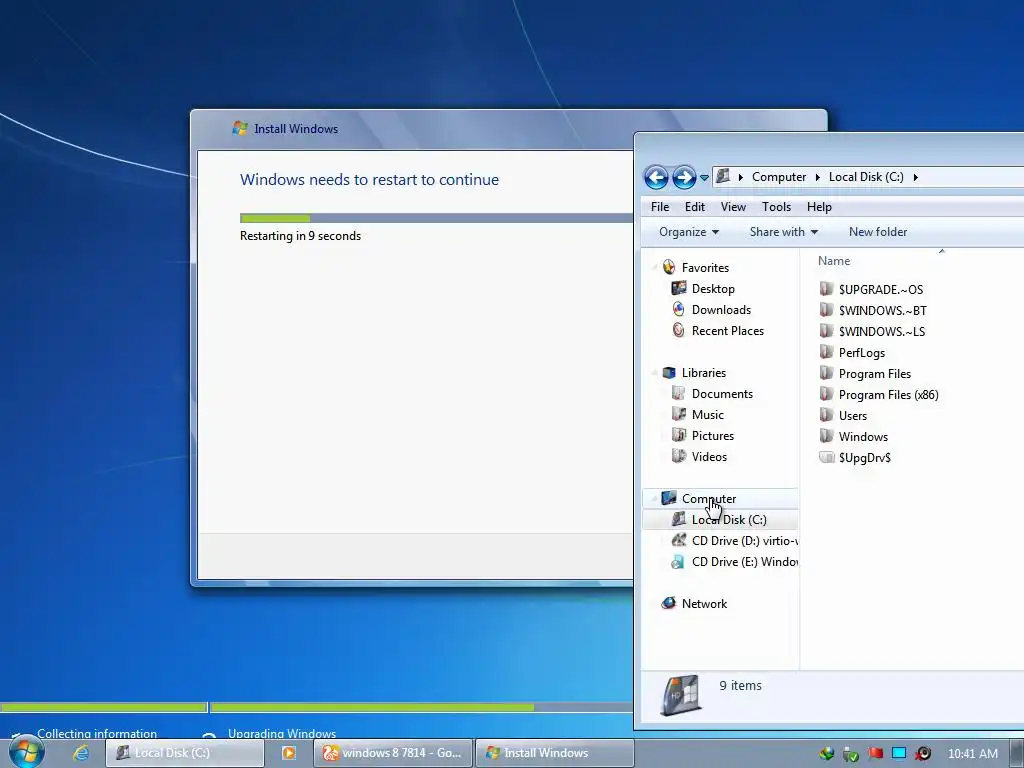Click the 9 items status text

click(x=740, y=685)
